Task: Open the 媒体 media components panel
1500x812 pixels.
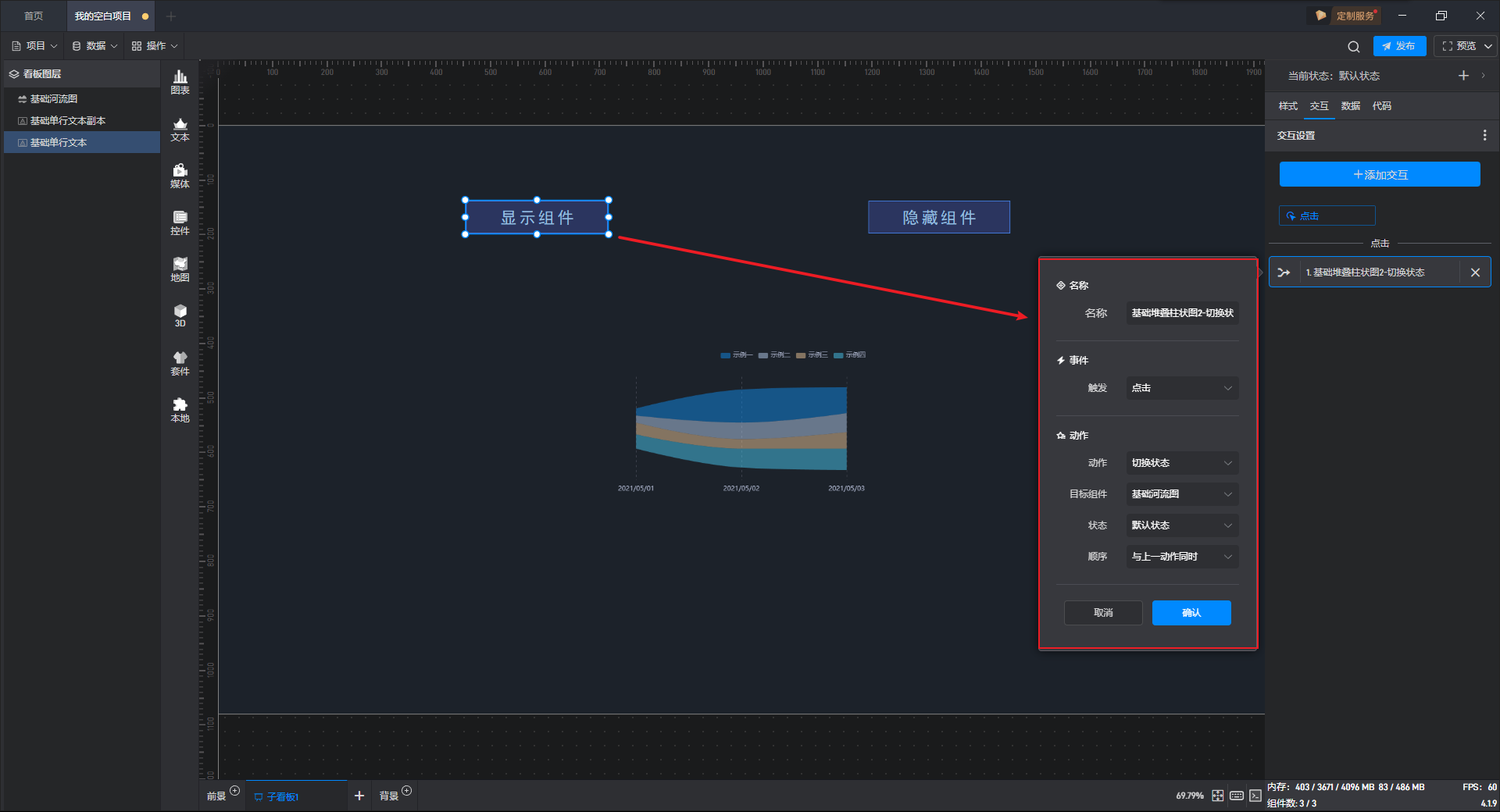Action: pyautogui.click(x=180, y=176)
